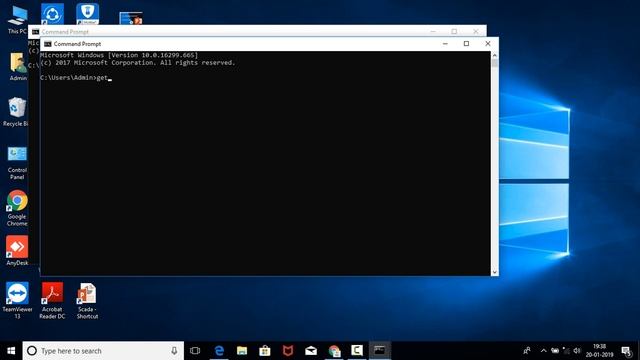Open TeamViewer 13 desktop shortcut
Screen dimensions: 640x360
click(x=17, y=300)
